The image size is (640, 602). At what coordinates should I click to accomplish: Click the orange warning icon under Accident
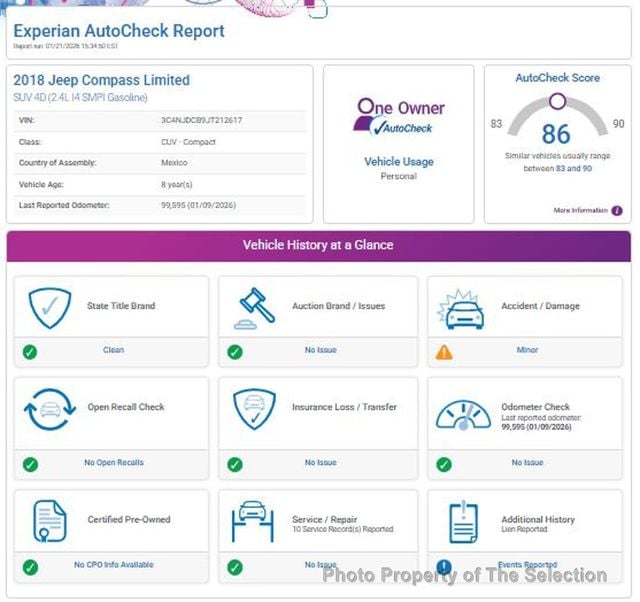tap(445, 351)
